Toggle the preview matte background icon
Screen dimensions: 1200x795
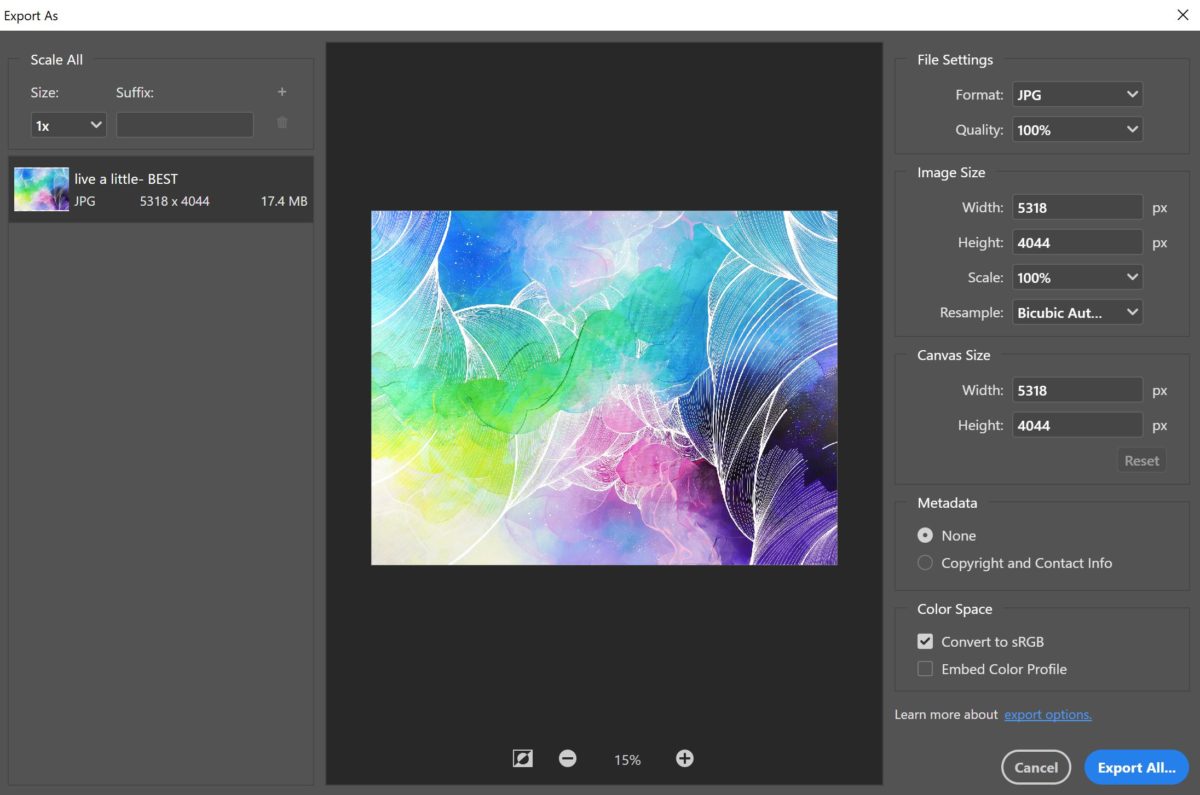[x=521, y=758]
